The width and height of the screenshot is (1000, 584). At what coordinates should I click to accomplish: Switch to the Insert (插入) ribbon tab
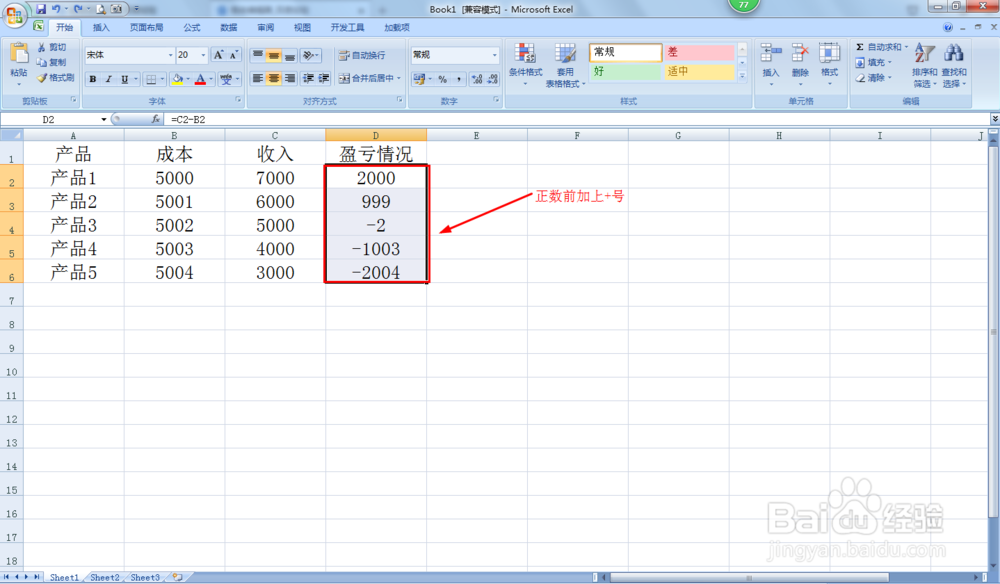tap(101, 27)
